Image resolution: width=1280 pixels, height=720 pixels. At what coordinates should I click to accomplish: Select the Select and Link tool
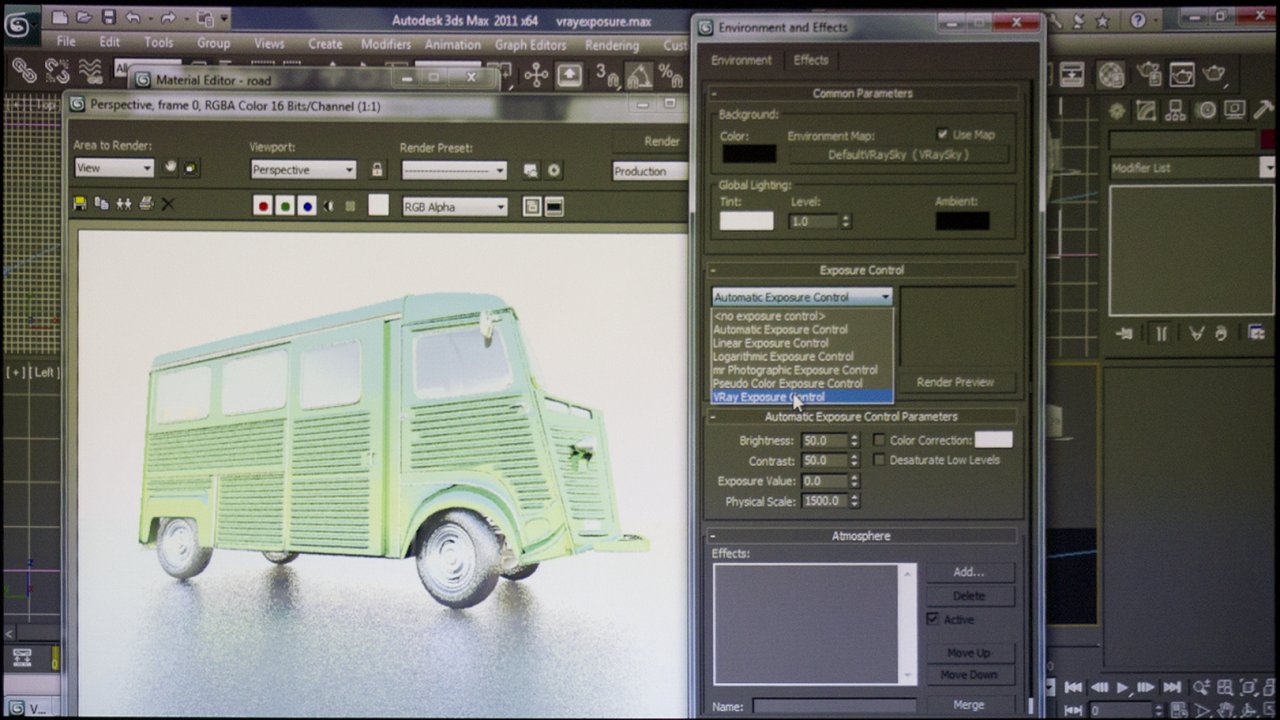[24, 70]
